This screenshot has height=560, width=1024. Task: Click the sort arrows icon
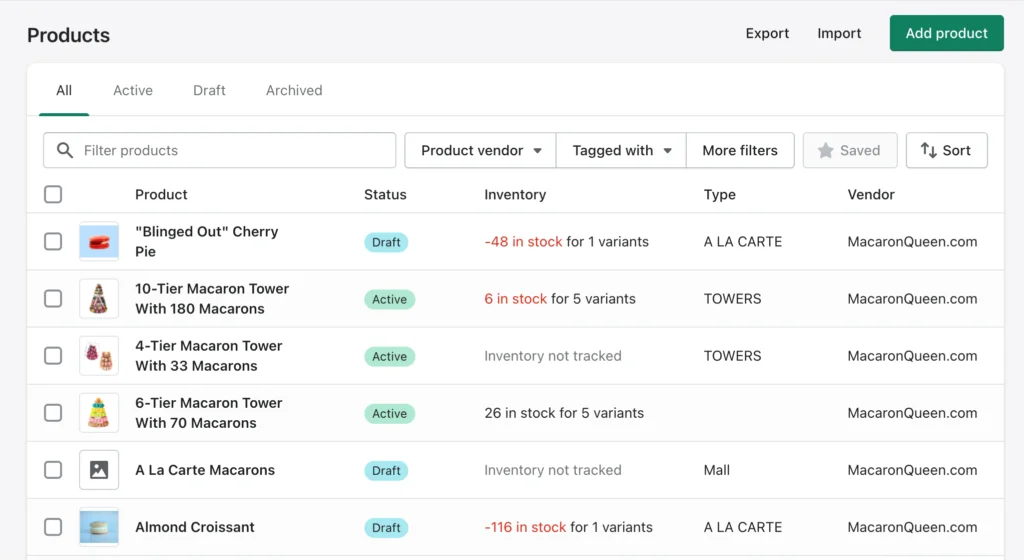point(928,151)
